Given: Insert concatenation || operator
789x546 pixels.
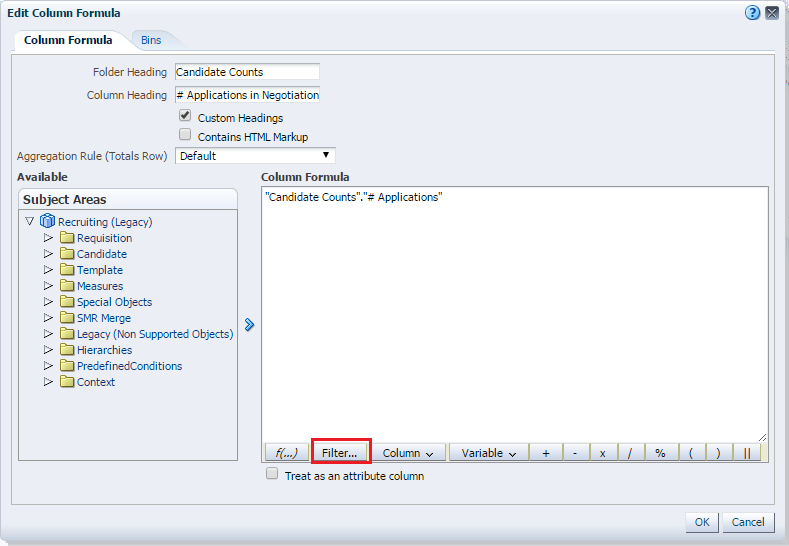Looking at the screenshot, I should (x=747, y=453).
